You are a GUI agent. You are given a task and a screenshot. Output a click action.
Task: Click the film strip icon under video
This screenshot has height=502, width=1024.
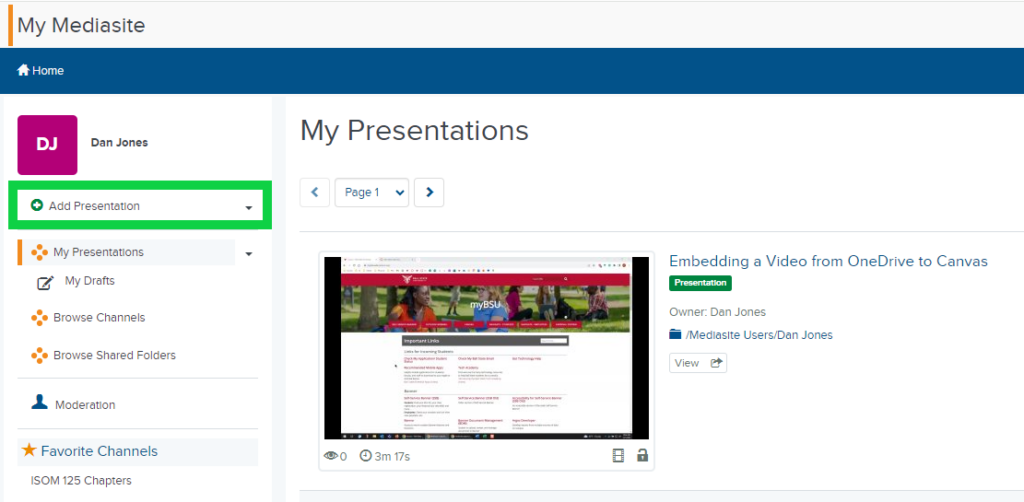pyautogui.click(x=618, y=456)
